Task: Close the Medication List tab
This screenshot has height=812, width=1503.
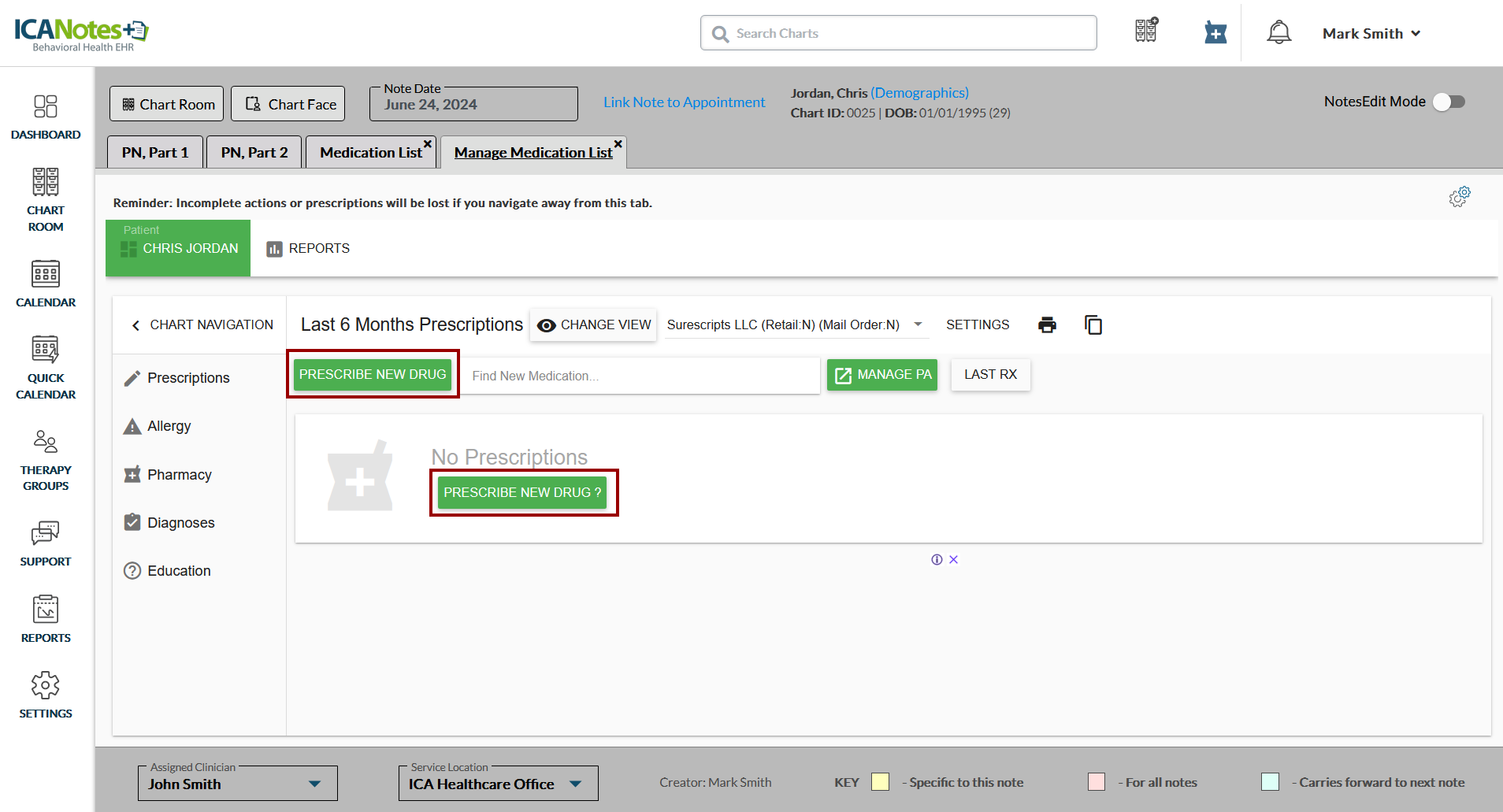Action: point(428,143)
